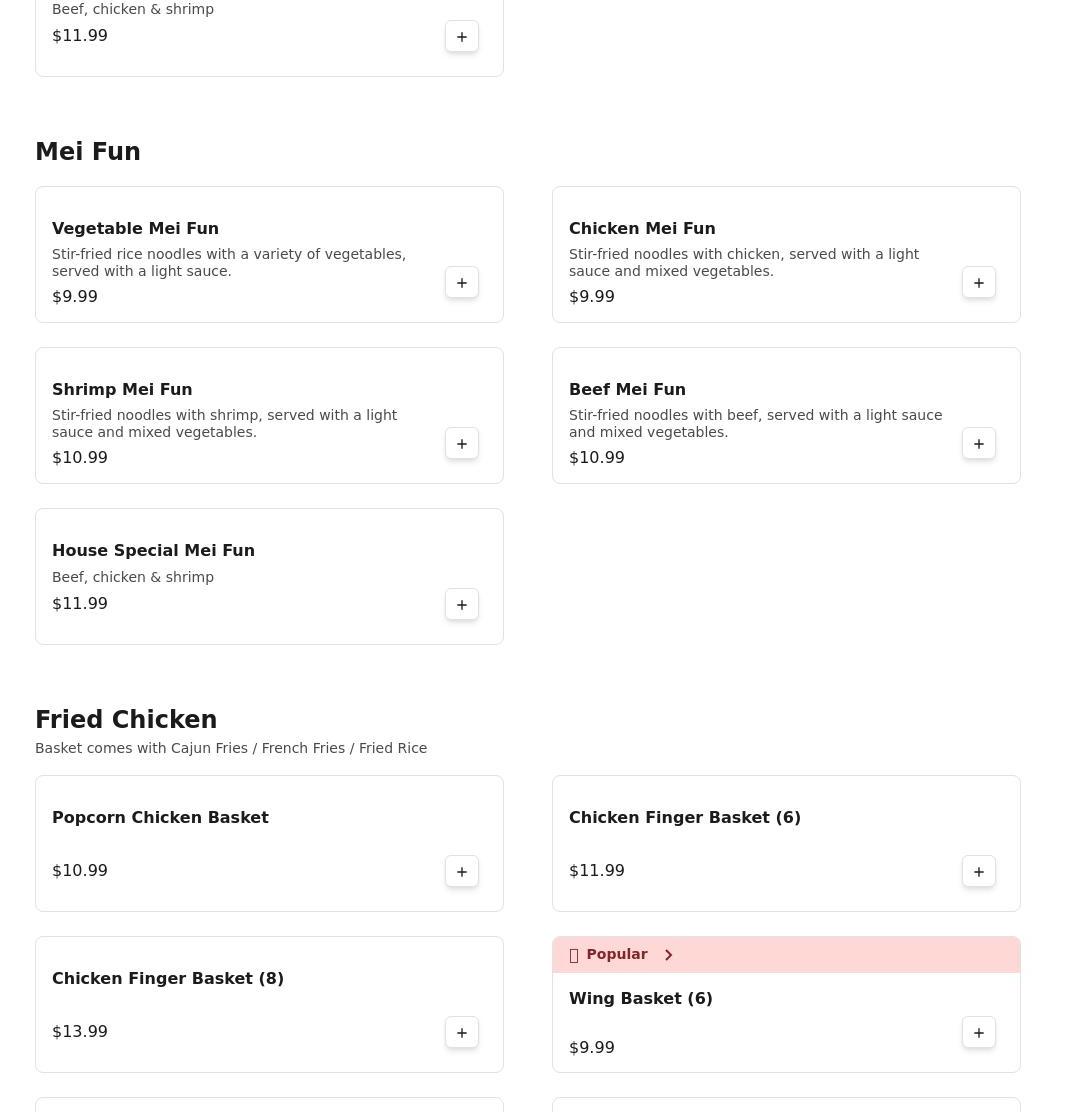1070x1112 pixels.
Task: Add Chicken Finger Basket (8) to cart
Action: [x=462, y=1033]
